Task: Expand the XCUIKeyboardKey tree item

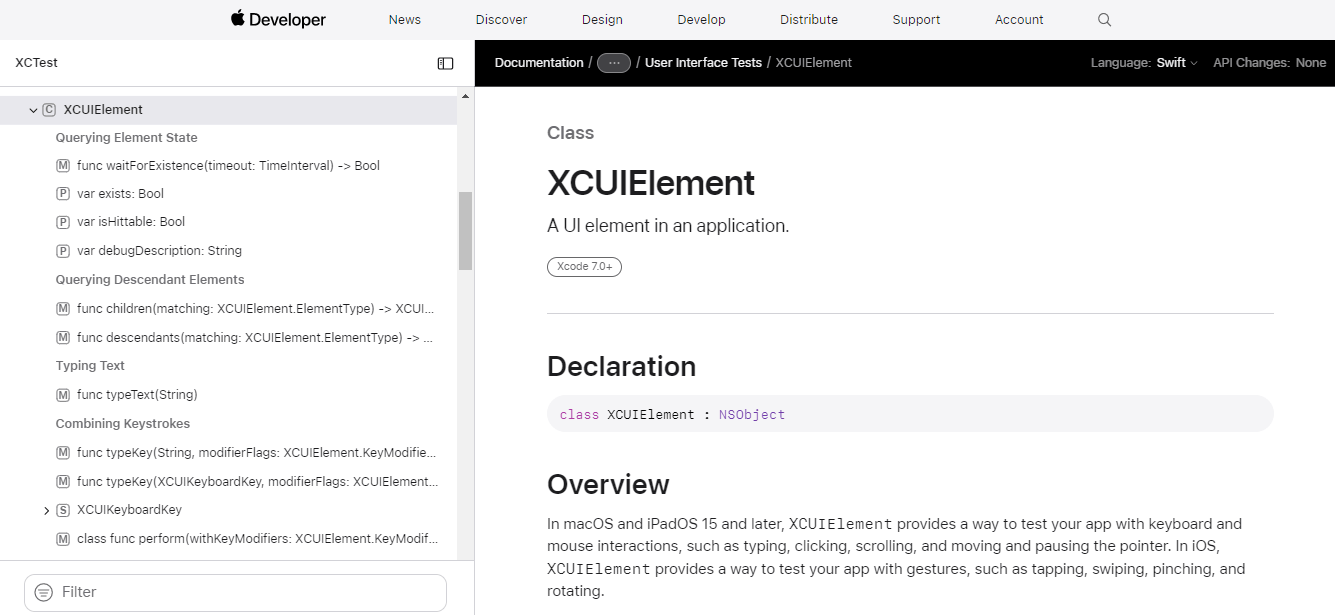Action: tap(47, 511)
